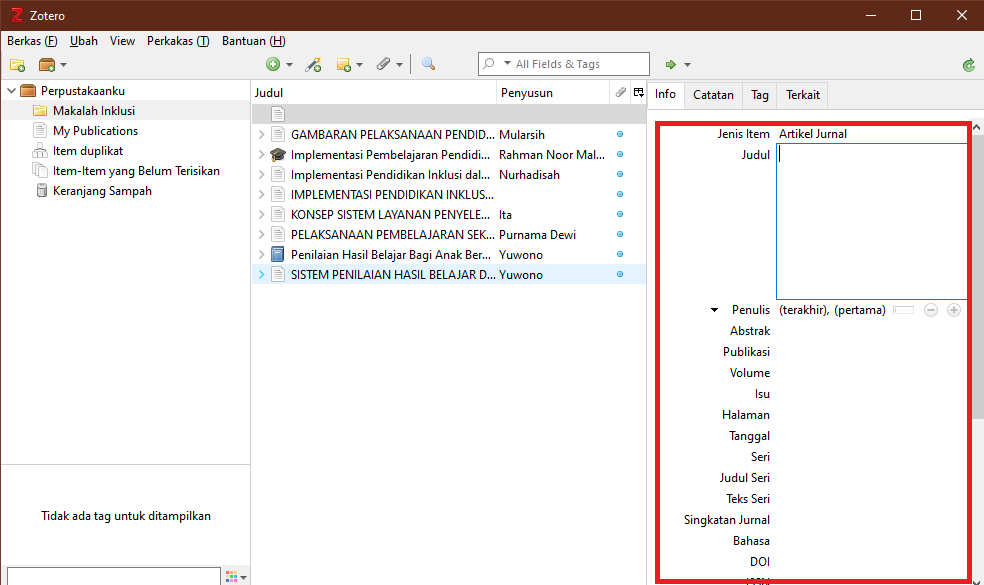
Task: Open the Perkakas menu
Action: click(178, 41)
